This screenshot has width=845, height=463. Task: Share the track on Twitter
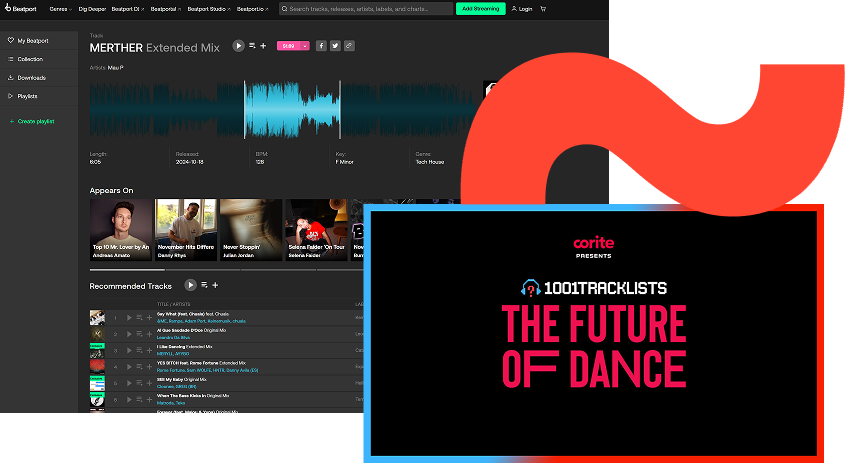(x=335, y=46)
